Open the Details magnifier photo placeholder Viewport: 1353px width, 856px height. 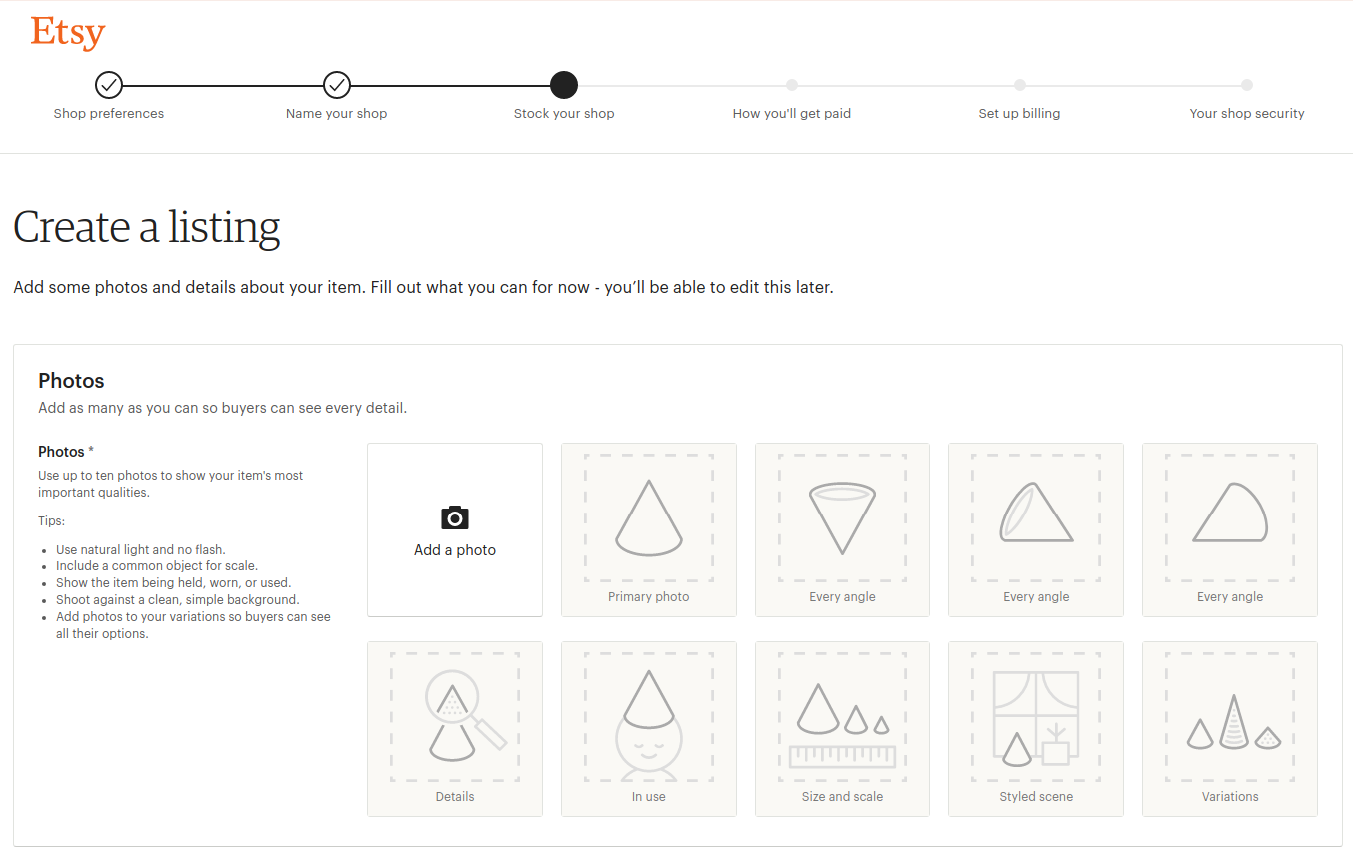point(455,728)
